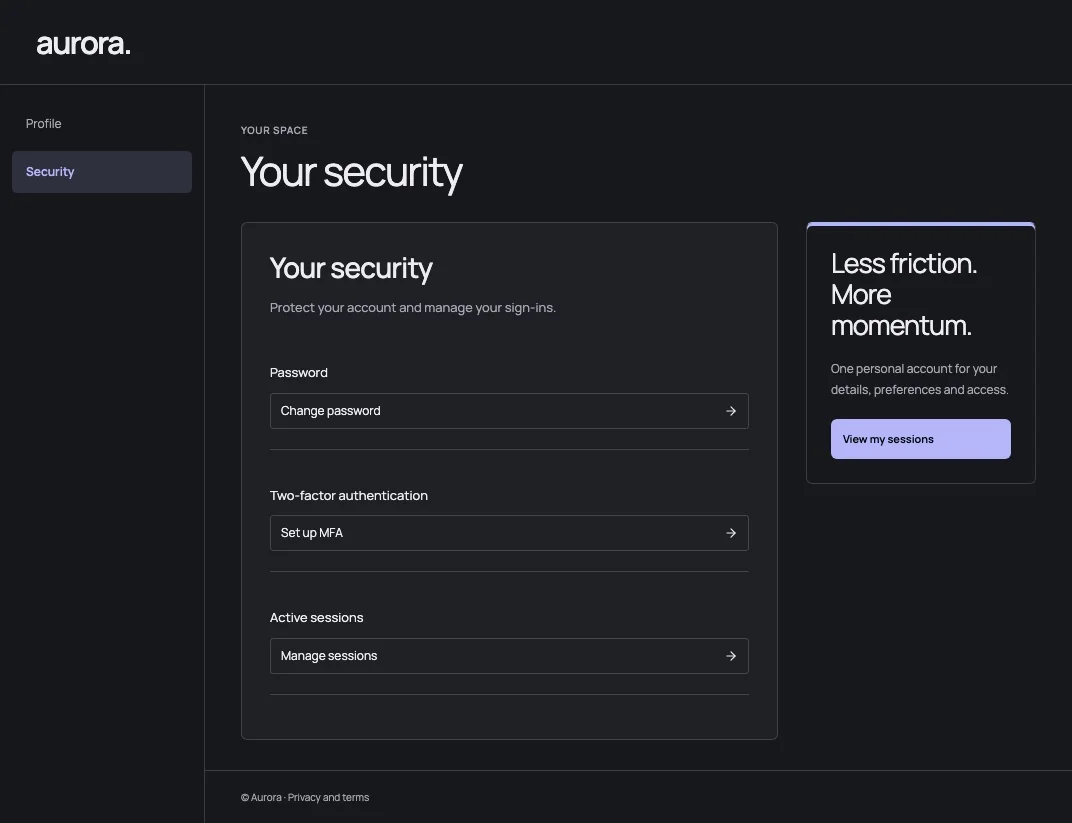Click the arrow icon on Set up MFA

pos(731,533)
